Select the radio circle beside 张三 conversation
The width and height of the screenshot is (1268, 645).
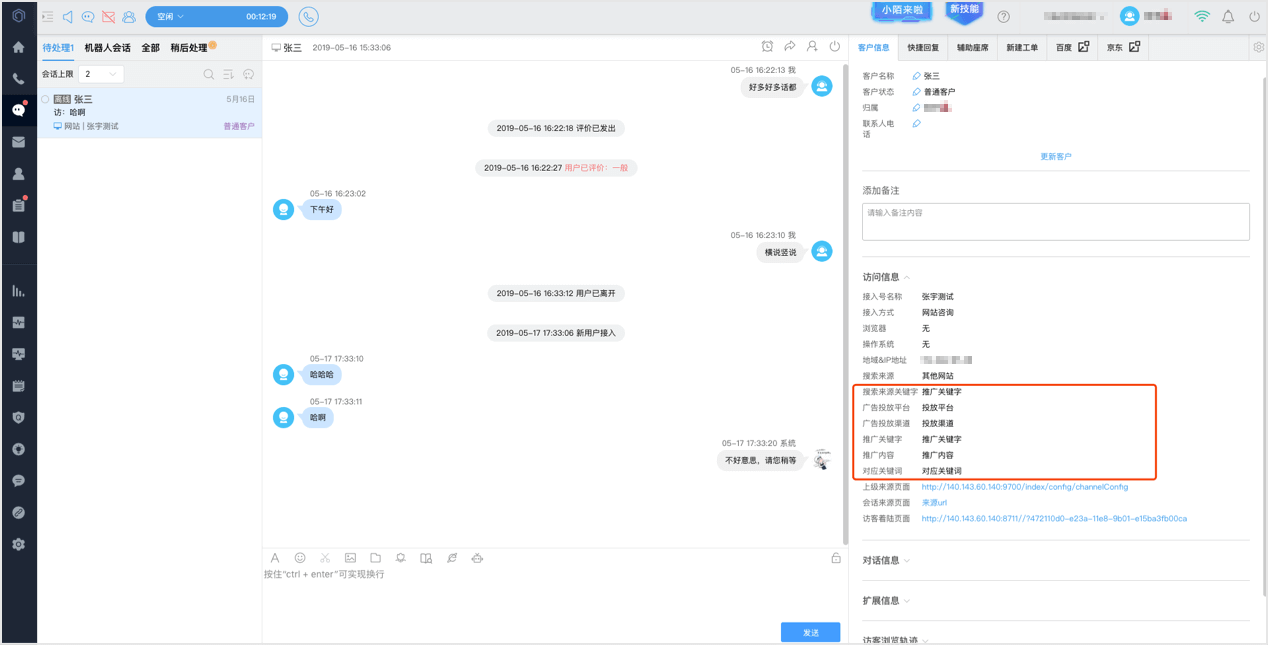[46, 99]
